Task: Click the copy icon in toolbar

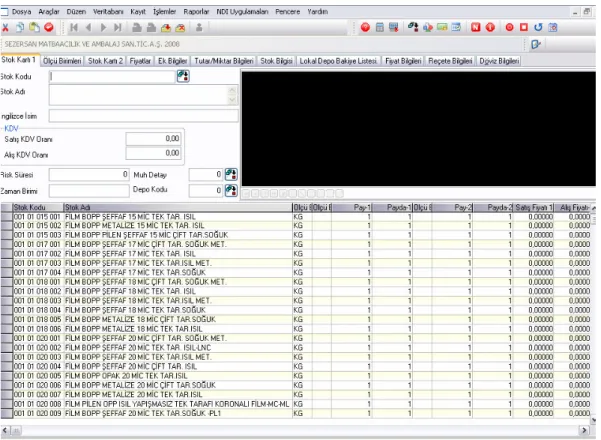Action: click(x=20, y=28)
